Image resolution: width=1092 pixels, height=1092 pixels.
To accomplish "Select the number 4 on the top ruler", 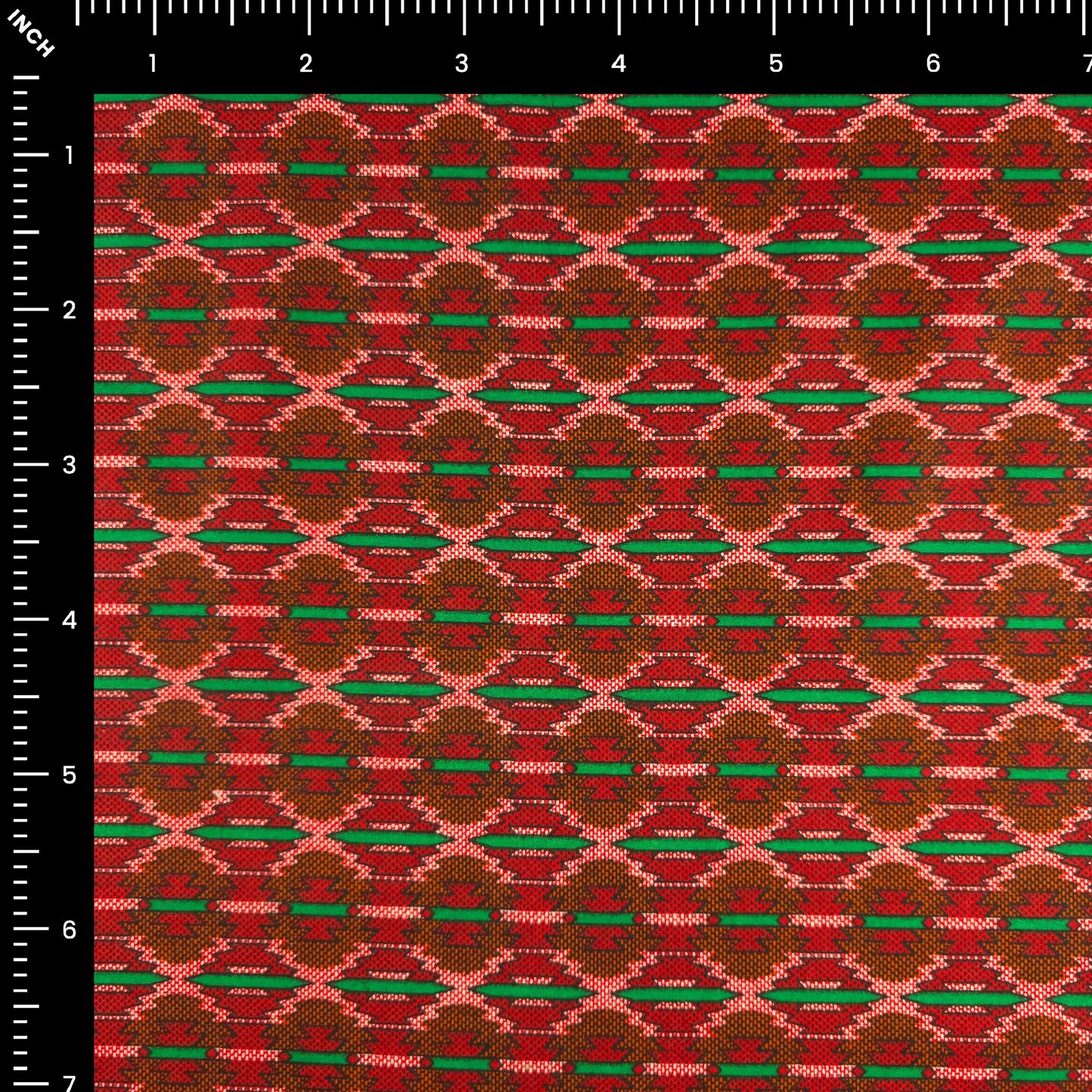I will 618,63.
